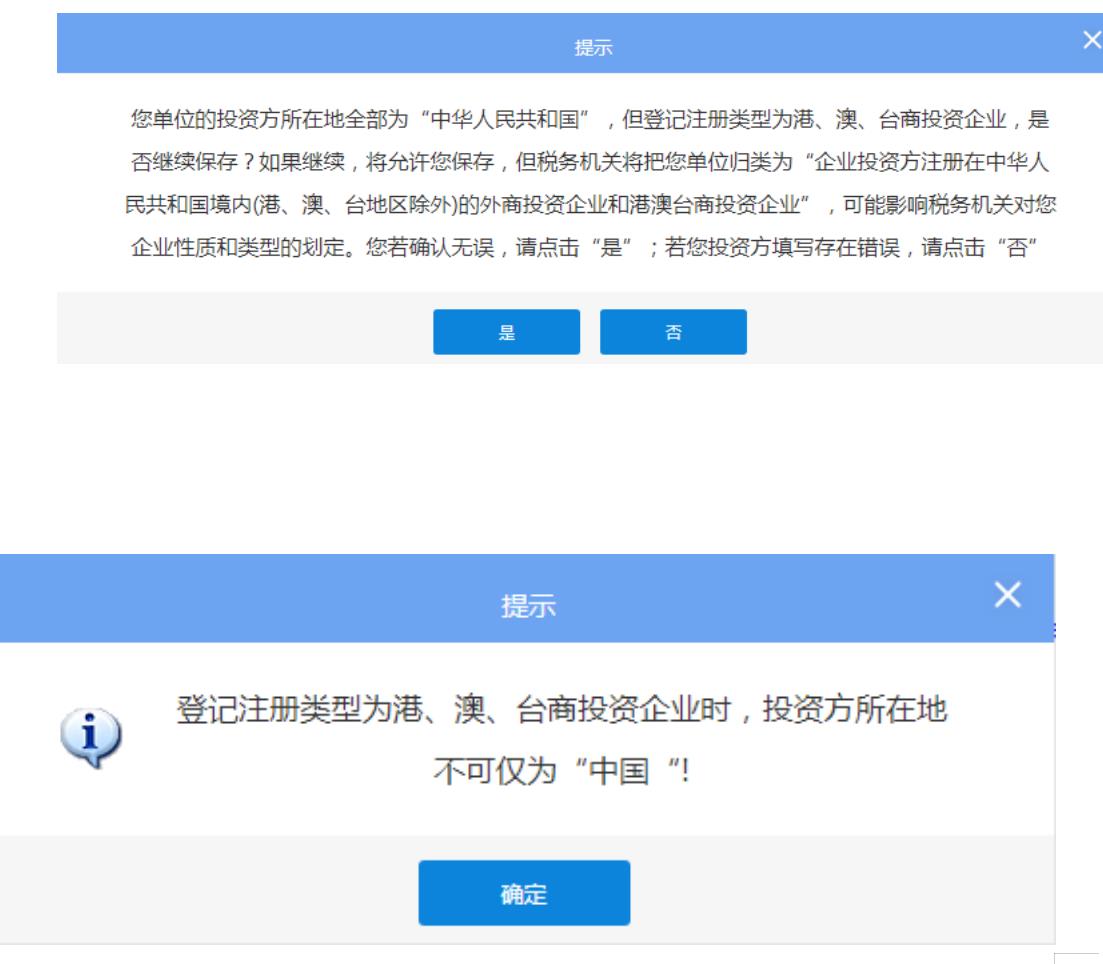Screen dimensions: 1103x964
Task: Click the line starting with 民共和国境内
Action: 590,205
